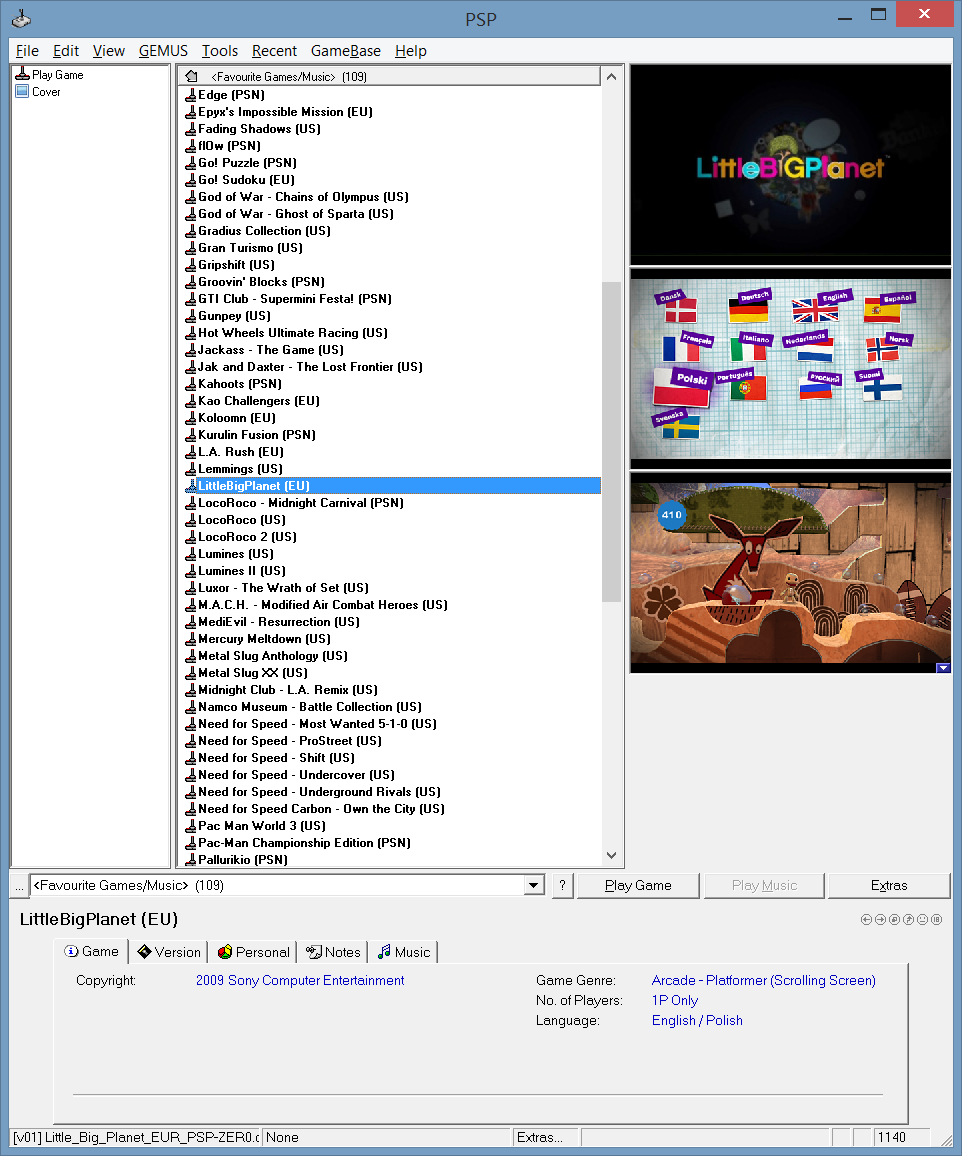
Task: Click the Little_Big_Planet_EUR file name in status bar
Action: 136,1138
